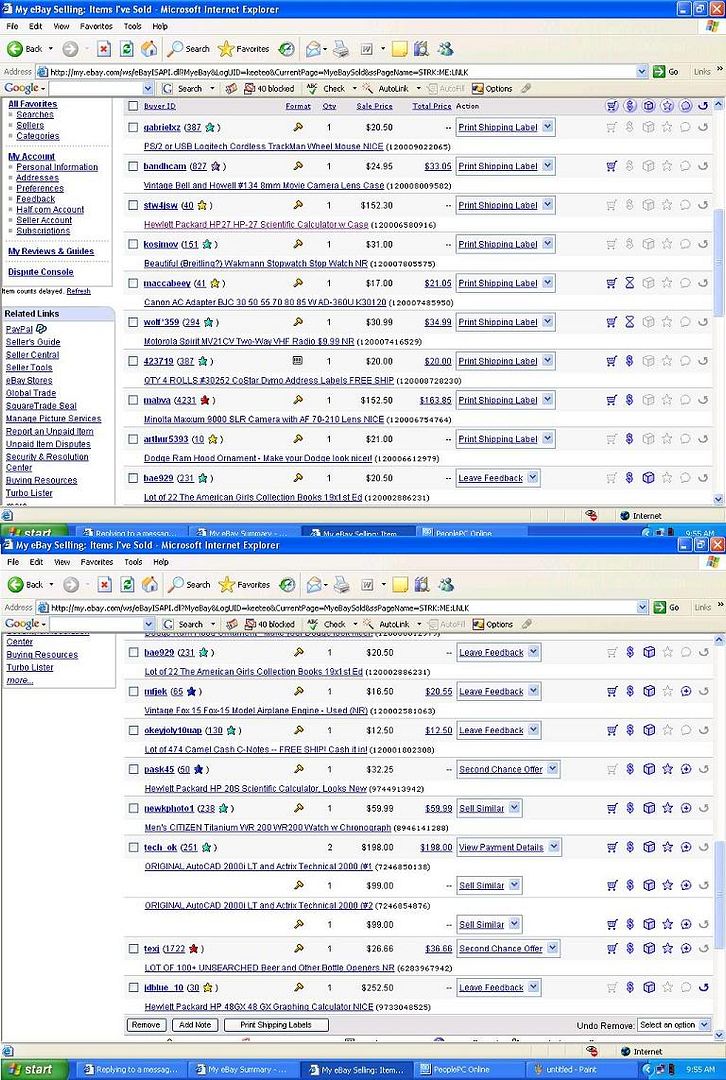Click the red star beside mabva's feedback score
The width and height of the screenshot is (726, 1080).
point(205,399)
